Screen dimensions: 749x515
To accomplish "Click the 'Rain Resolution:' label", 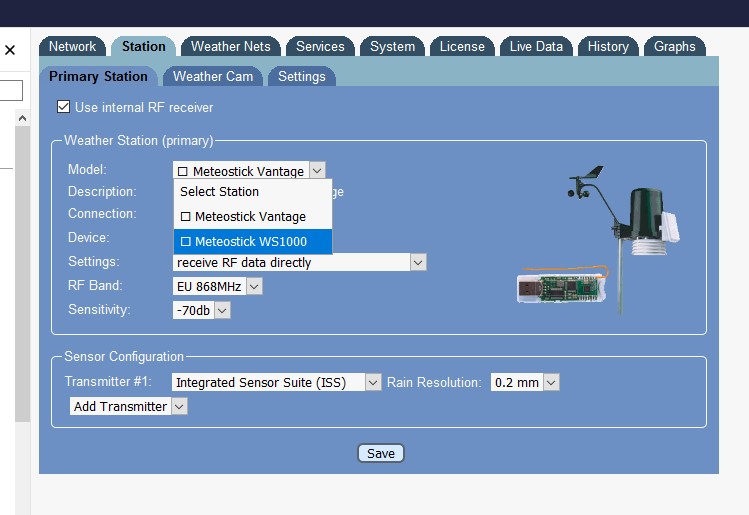I will point(434,382).
